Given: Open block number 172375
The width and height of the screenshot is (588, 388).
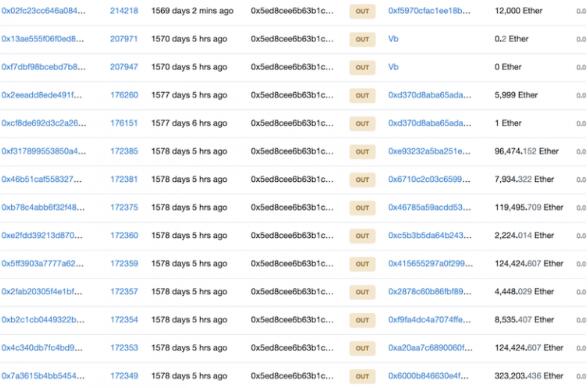Looking at the screenshot, I should 124,208.
